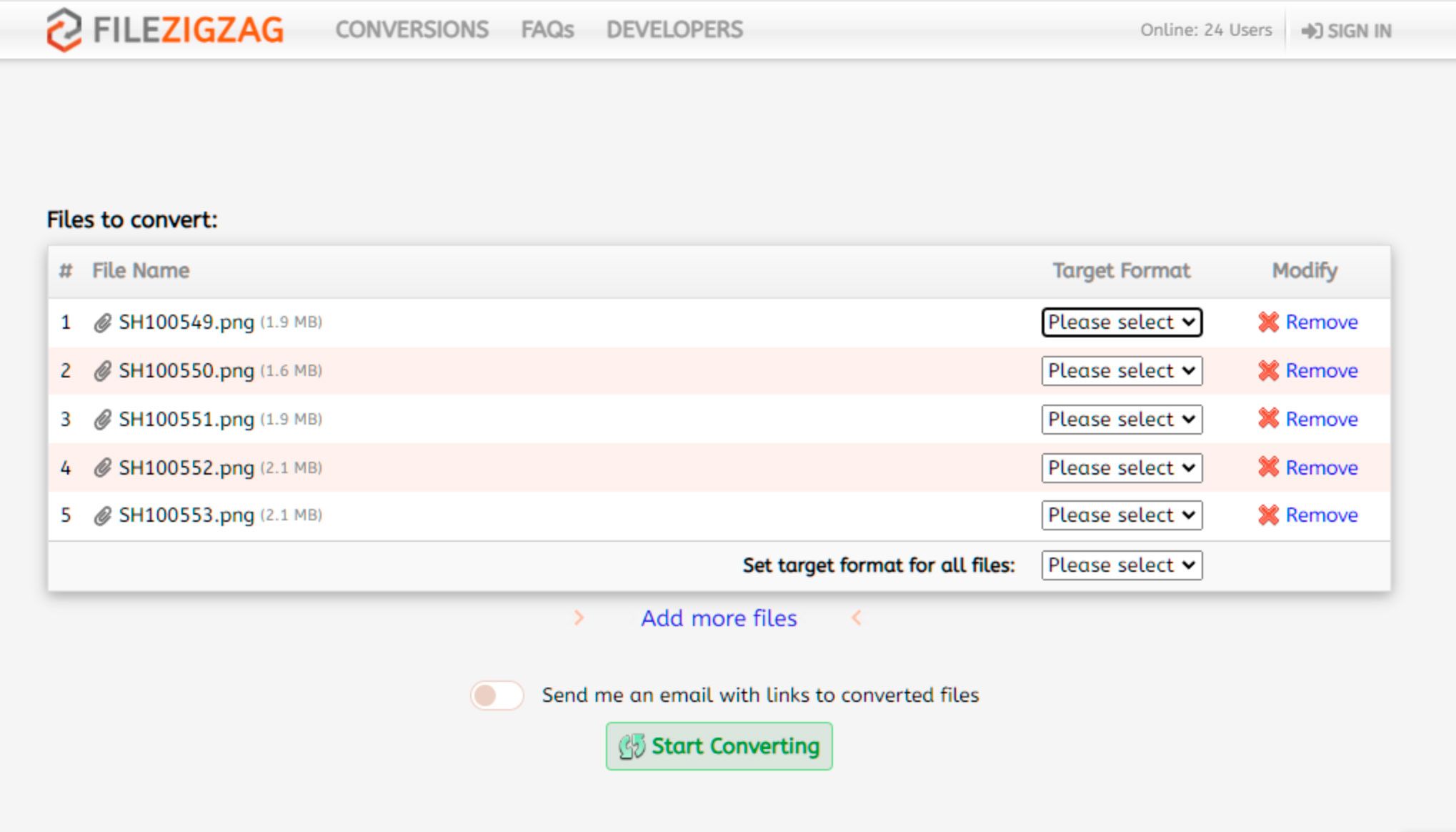The image size is (1456, 832).
Task: Click the Start Converting button
Action: point(718,746)
